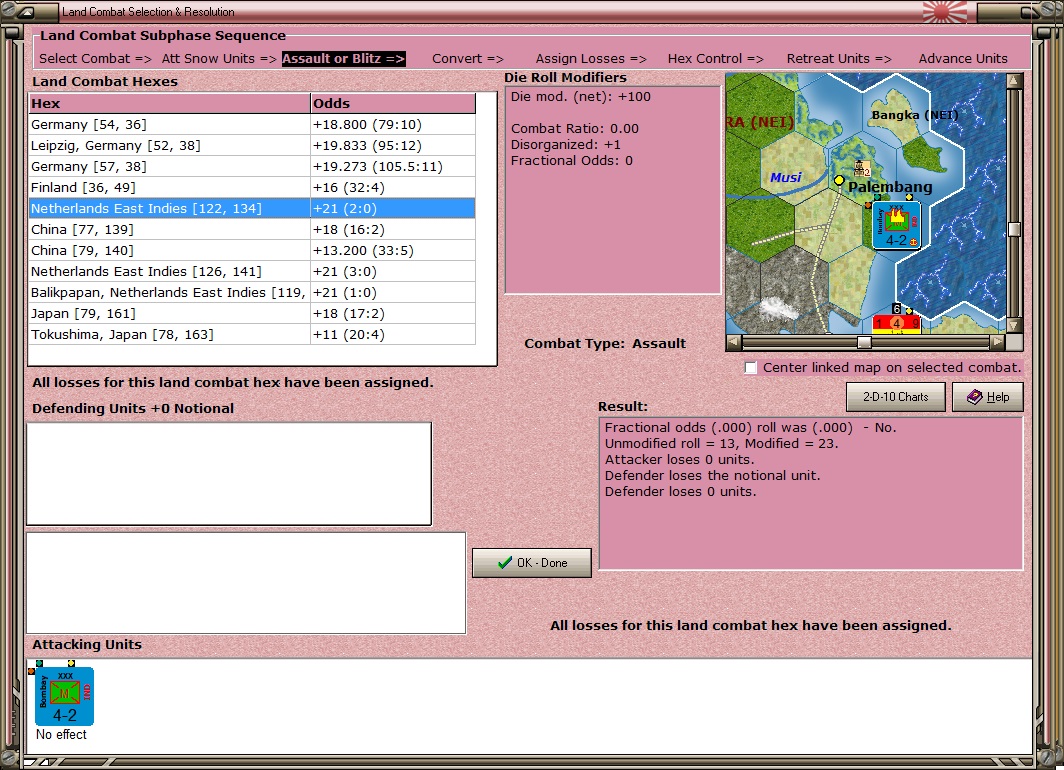
Task: Click the red-yellow unit stack at map bottom
Action: 896,321
